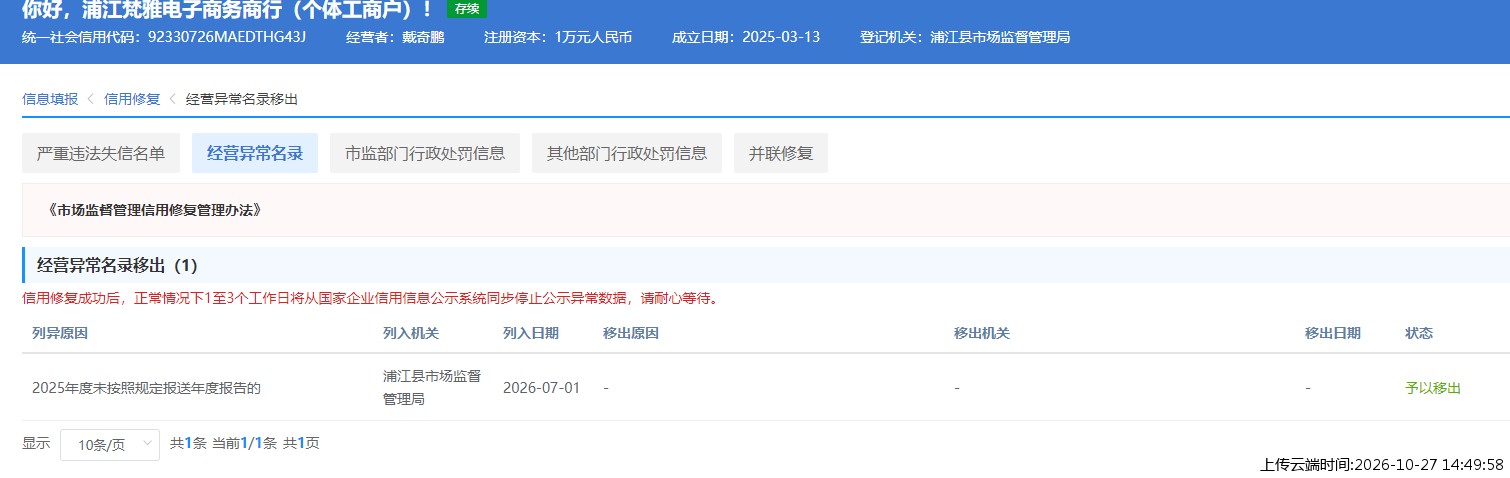Click the 移出日期 column header
1510x478 pixels.
pos(1333,333)
